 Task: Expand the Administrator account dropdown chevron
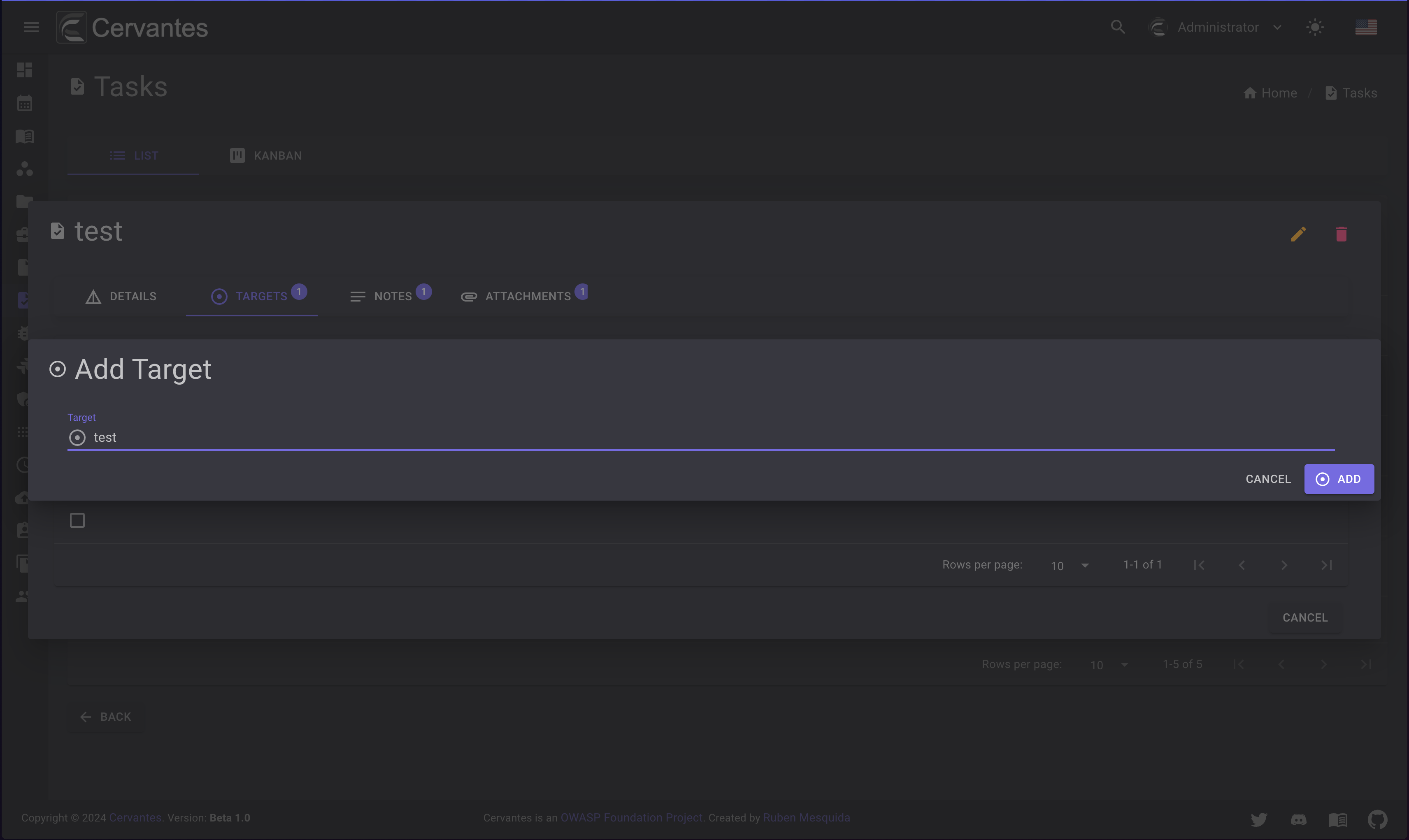[1277, 27]
